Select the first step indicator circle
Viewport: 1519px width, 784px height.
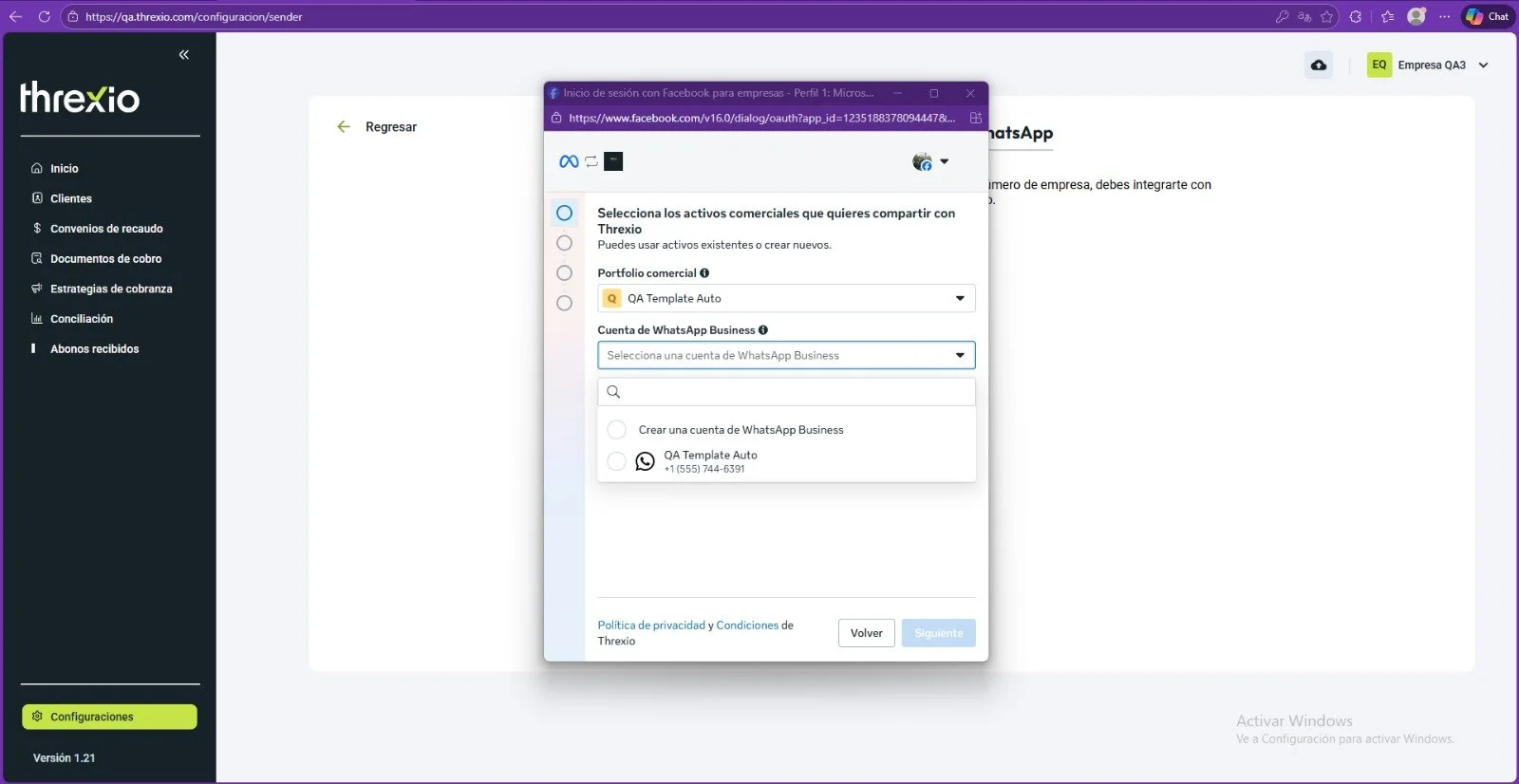click(x=564, y=213)
